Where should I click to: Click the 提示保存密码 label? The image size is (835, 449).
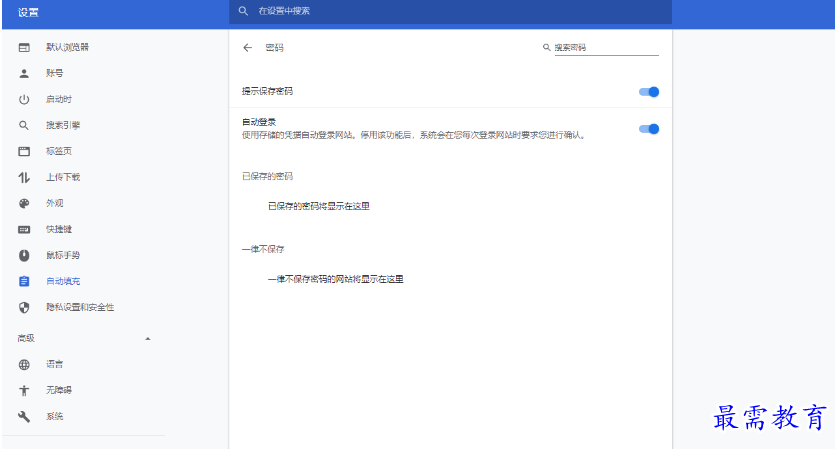[x=267, y=92]
